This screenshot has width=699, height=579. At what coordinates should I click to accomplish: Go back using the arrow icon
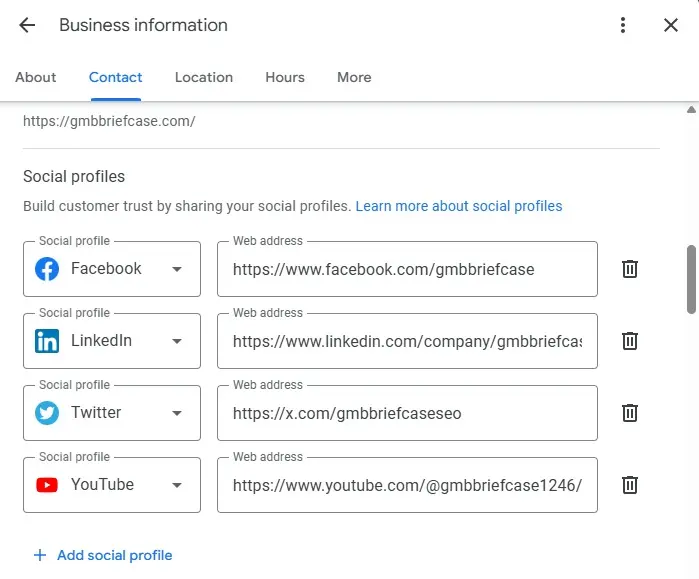pos(27,25)
